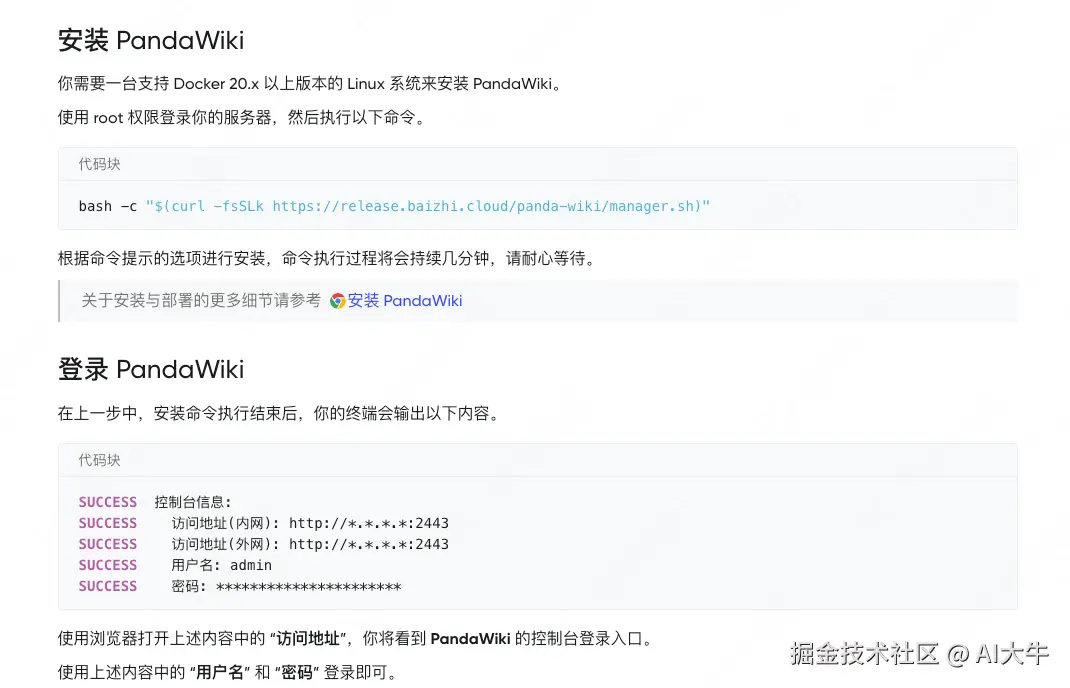
Task: Click the 用户名: admin line
Action: click(x=175, y=566)
